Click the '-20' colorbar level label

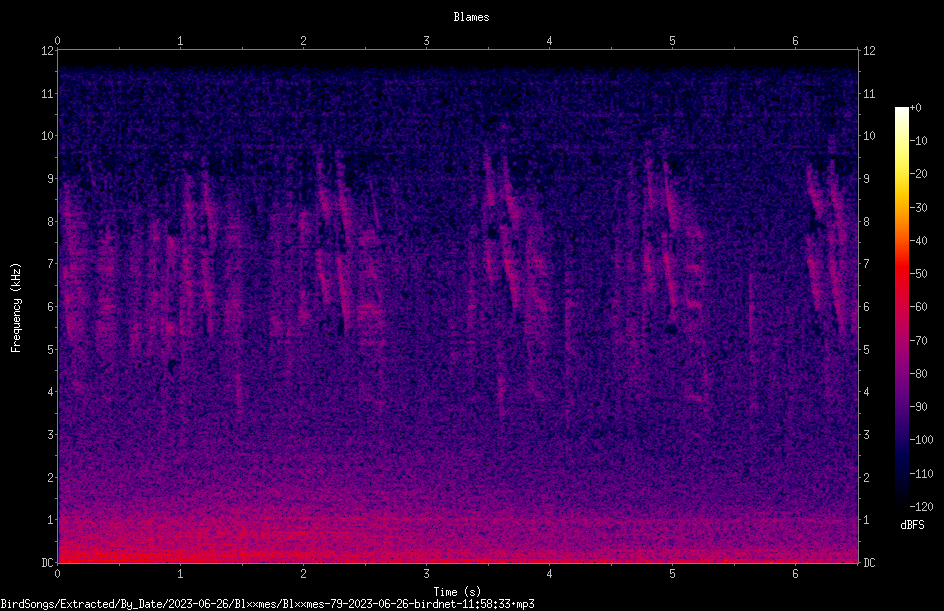point(919,174)
